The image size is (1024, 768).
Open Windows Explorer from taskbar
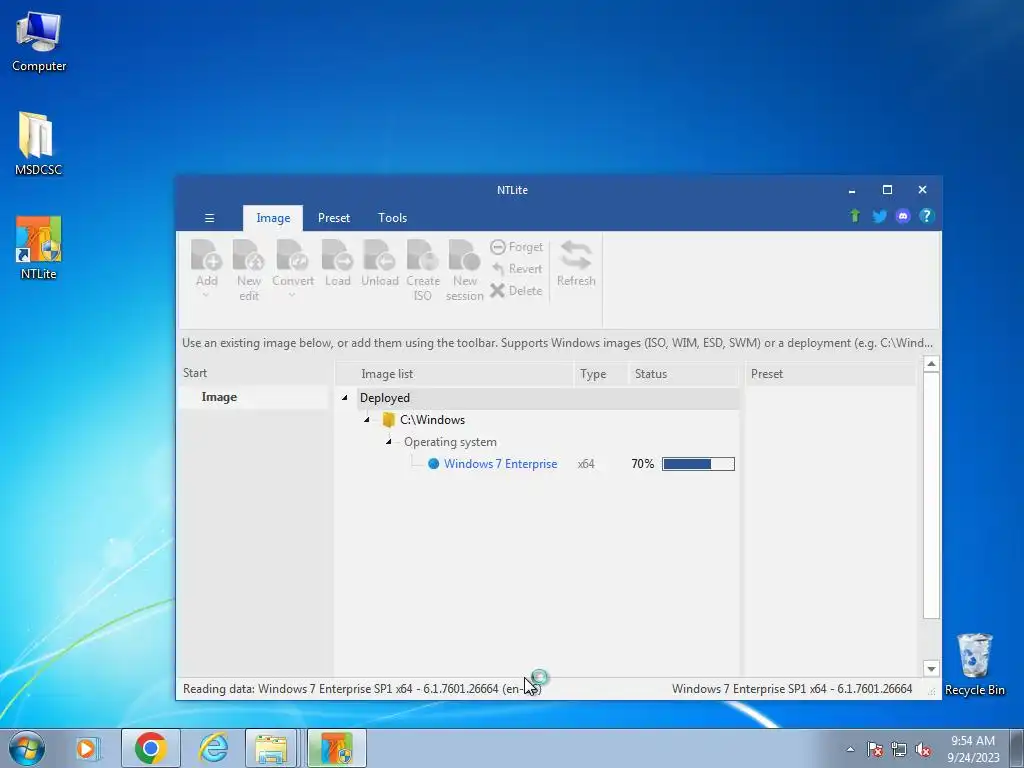[271, 748]
